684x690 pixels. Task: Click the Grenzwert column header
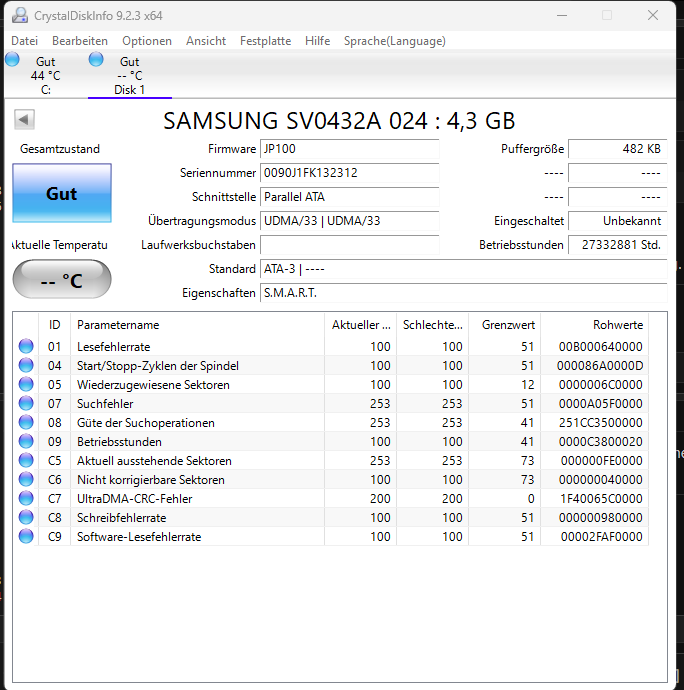[504, 325]
